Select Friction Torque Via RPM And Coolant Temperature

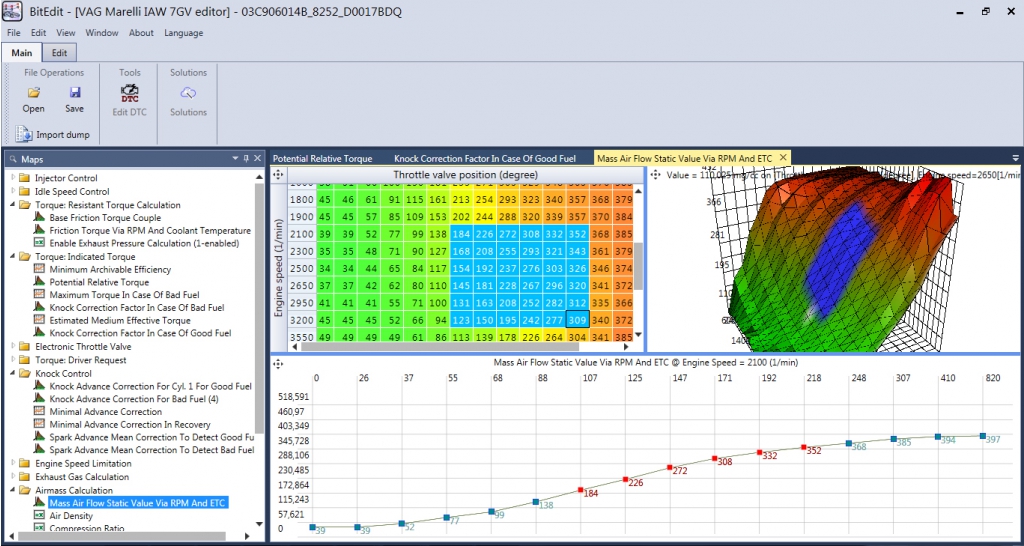pyautogui.click(x=150, y=231)
